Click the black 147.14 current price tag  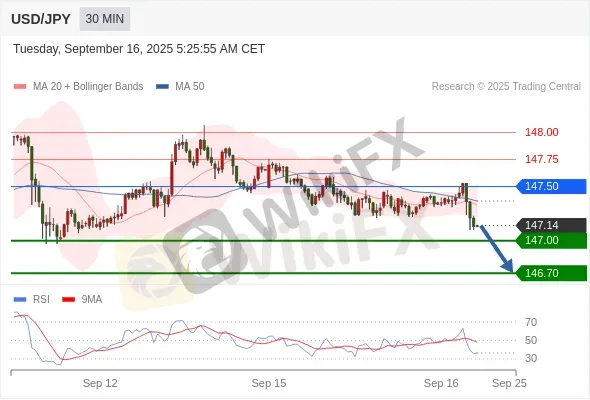pyautogui.click(x=551, y=225)
